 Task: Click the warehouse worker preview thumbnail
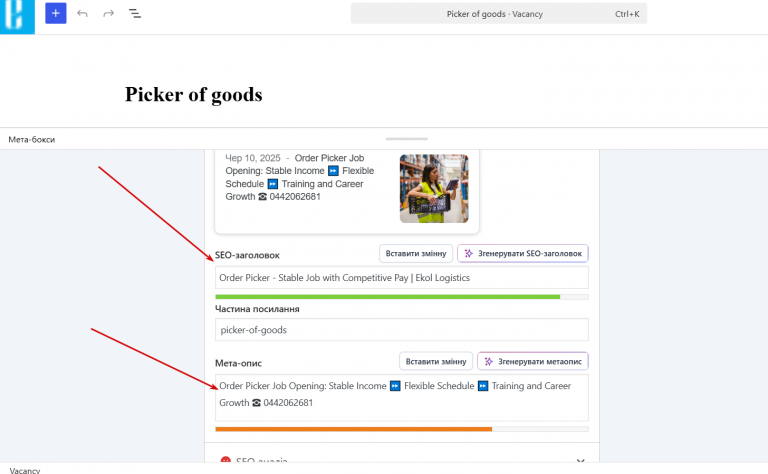pos(434,189)
